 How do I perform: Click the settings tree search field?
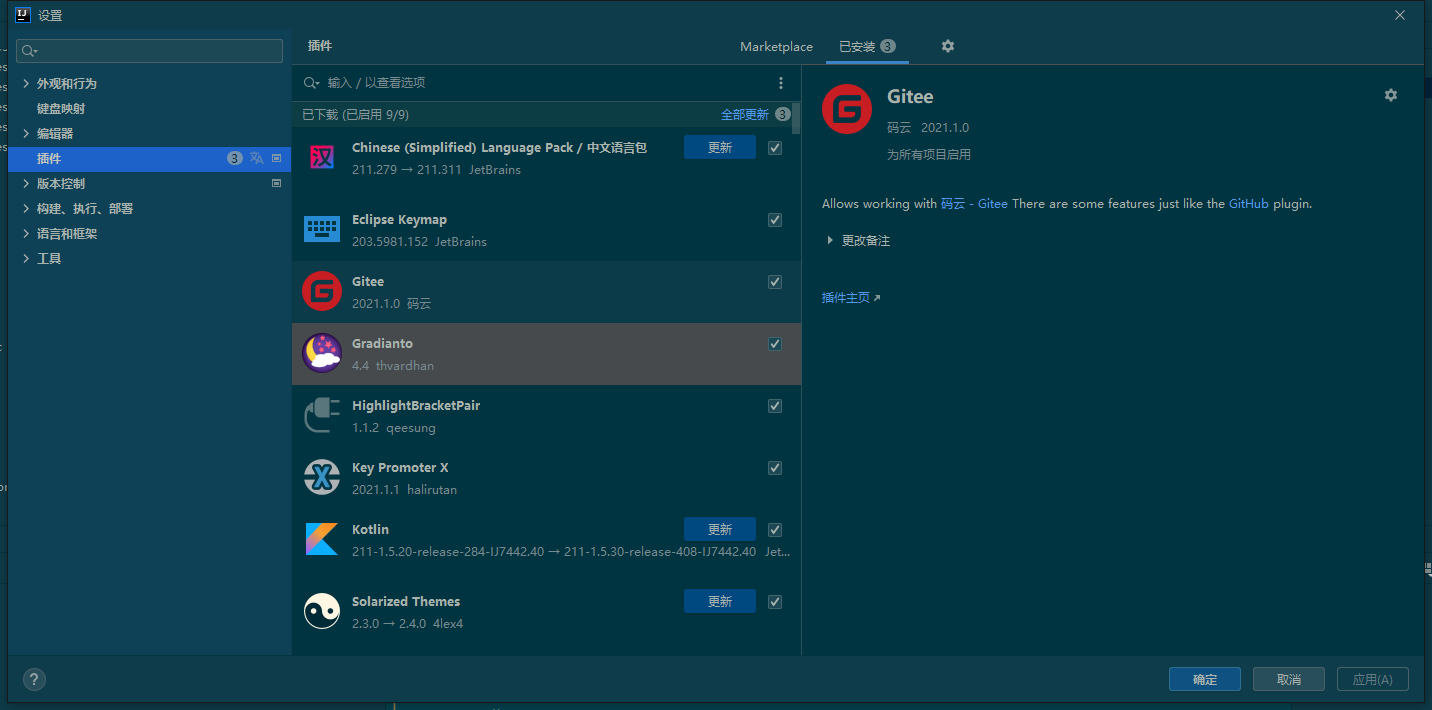150,51
